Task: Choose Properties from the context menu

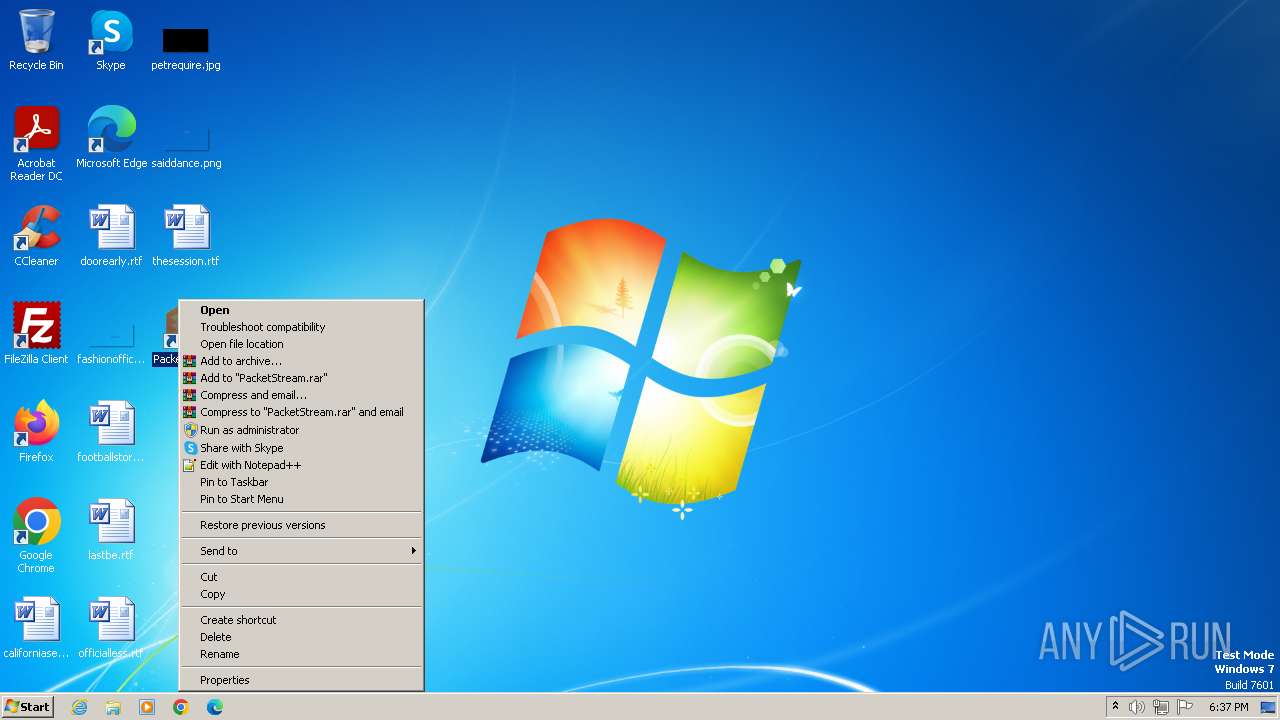Action: [301, 680]
